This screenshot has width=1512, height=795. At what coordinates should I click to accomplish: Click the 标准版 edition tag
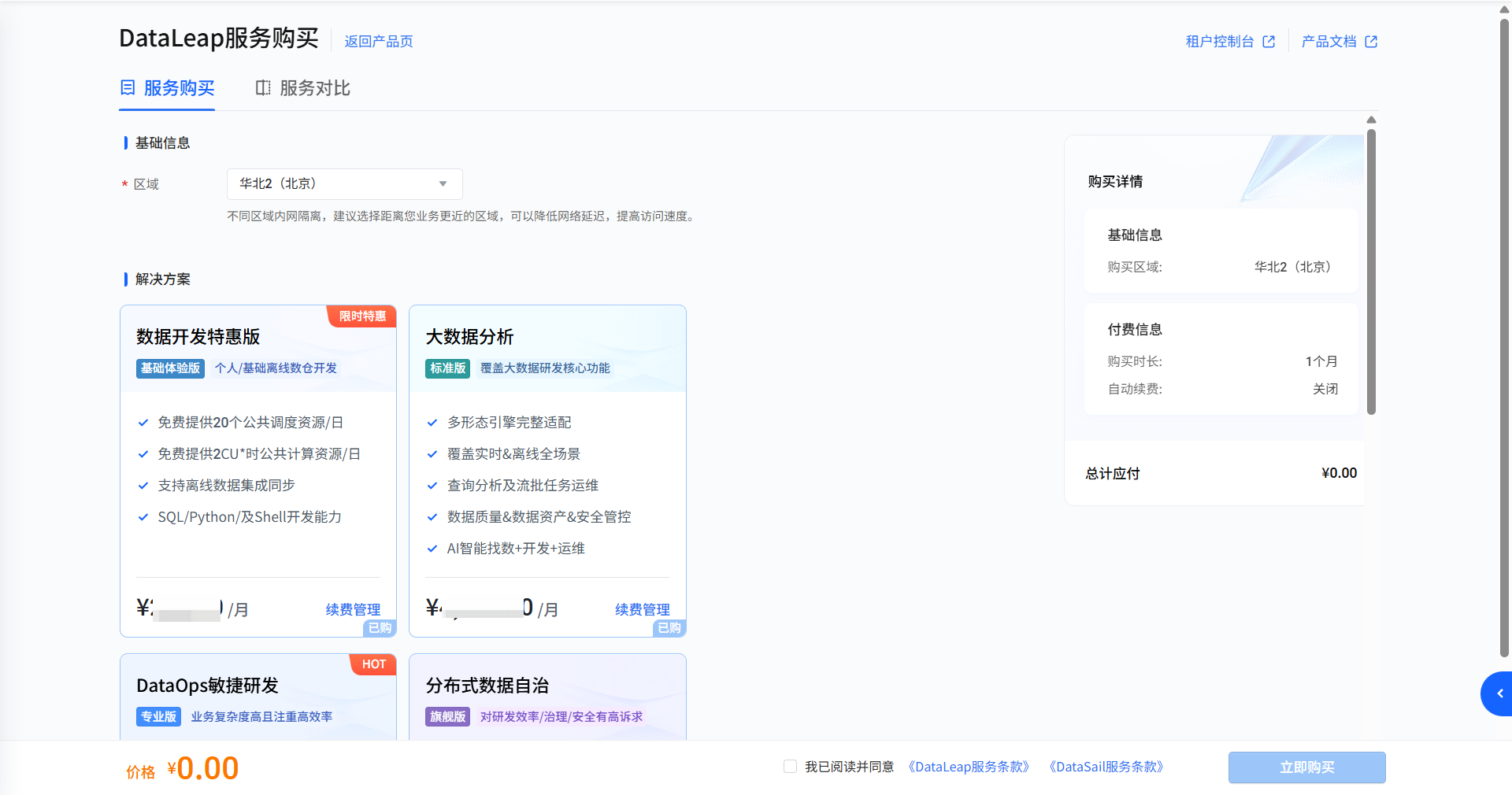(x=448, y=368)
